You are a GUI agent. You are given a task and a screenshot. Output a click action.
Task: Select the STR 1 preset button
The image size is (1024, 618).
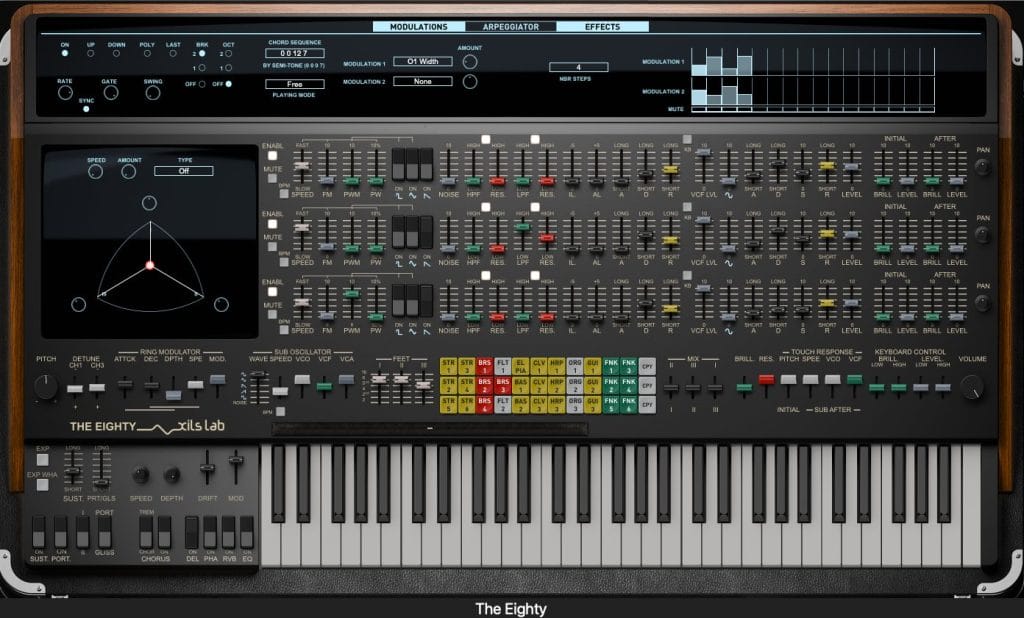click(448, 367)
